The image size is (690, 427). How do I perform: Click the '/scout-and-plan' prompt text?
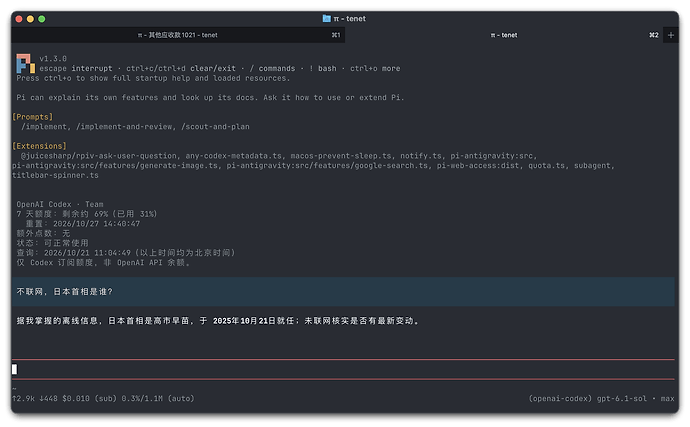215,127
